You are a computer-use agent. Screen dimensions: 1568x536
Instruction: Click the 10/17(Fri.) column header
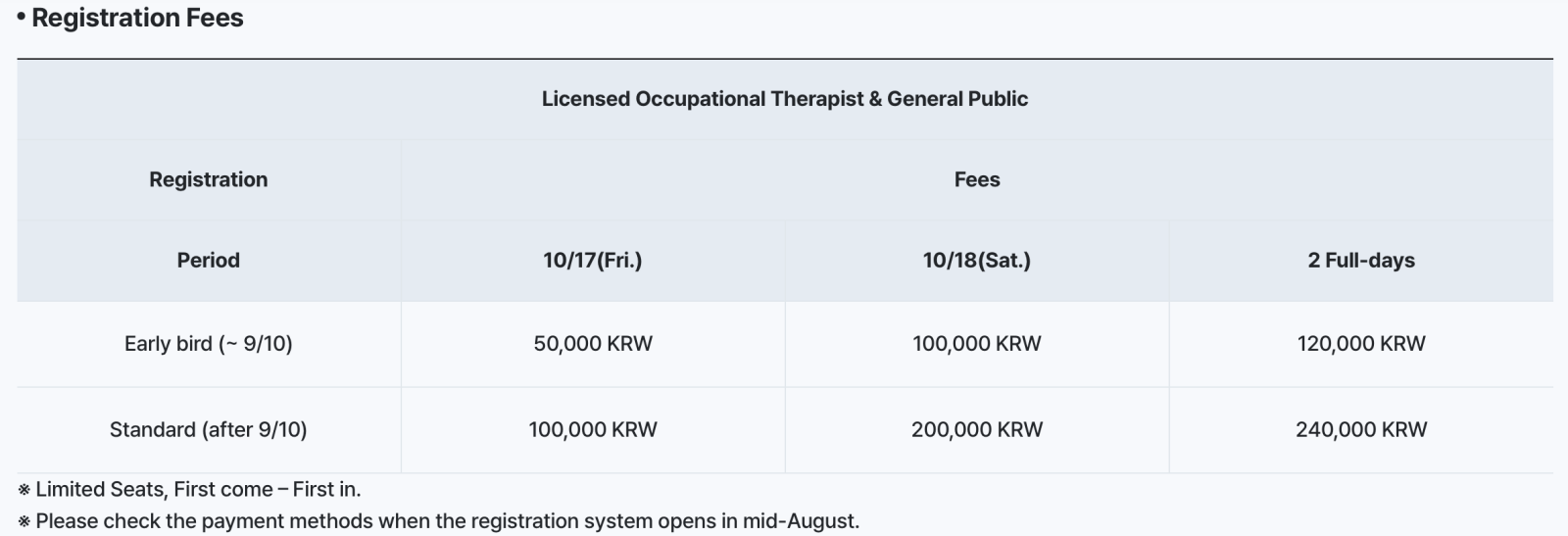pos(593,260)
